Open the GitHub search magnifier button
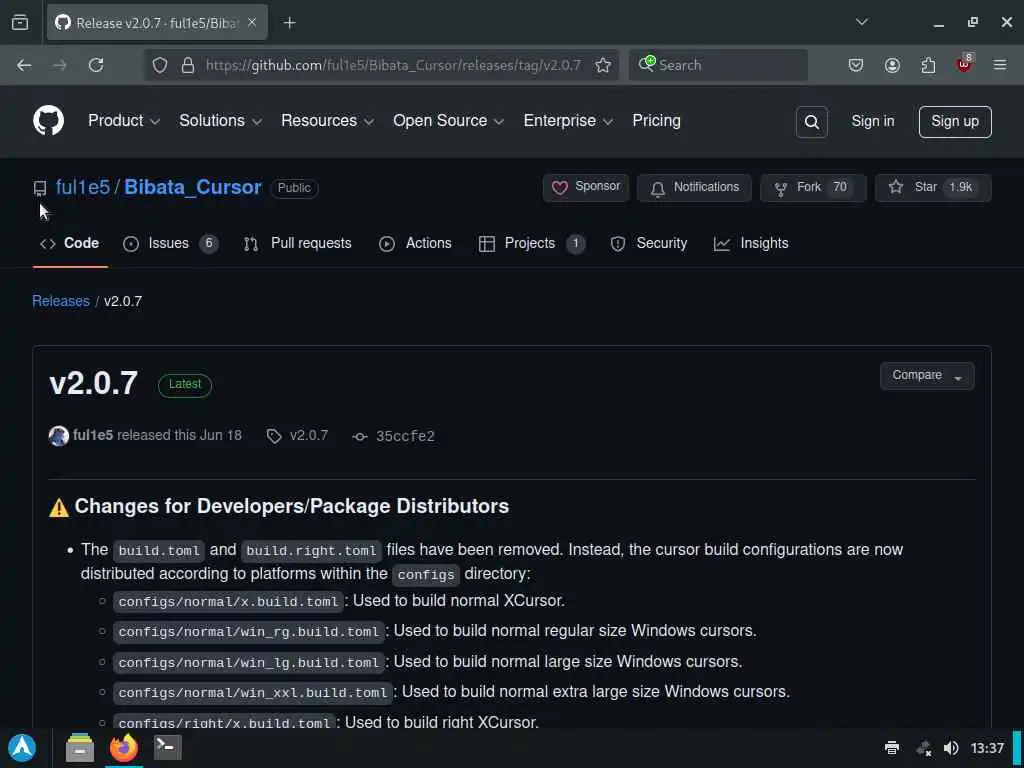Viewport: 1024px width, 768px height. coord(811,121)
